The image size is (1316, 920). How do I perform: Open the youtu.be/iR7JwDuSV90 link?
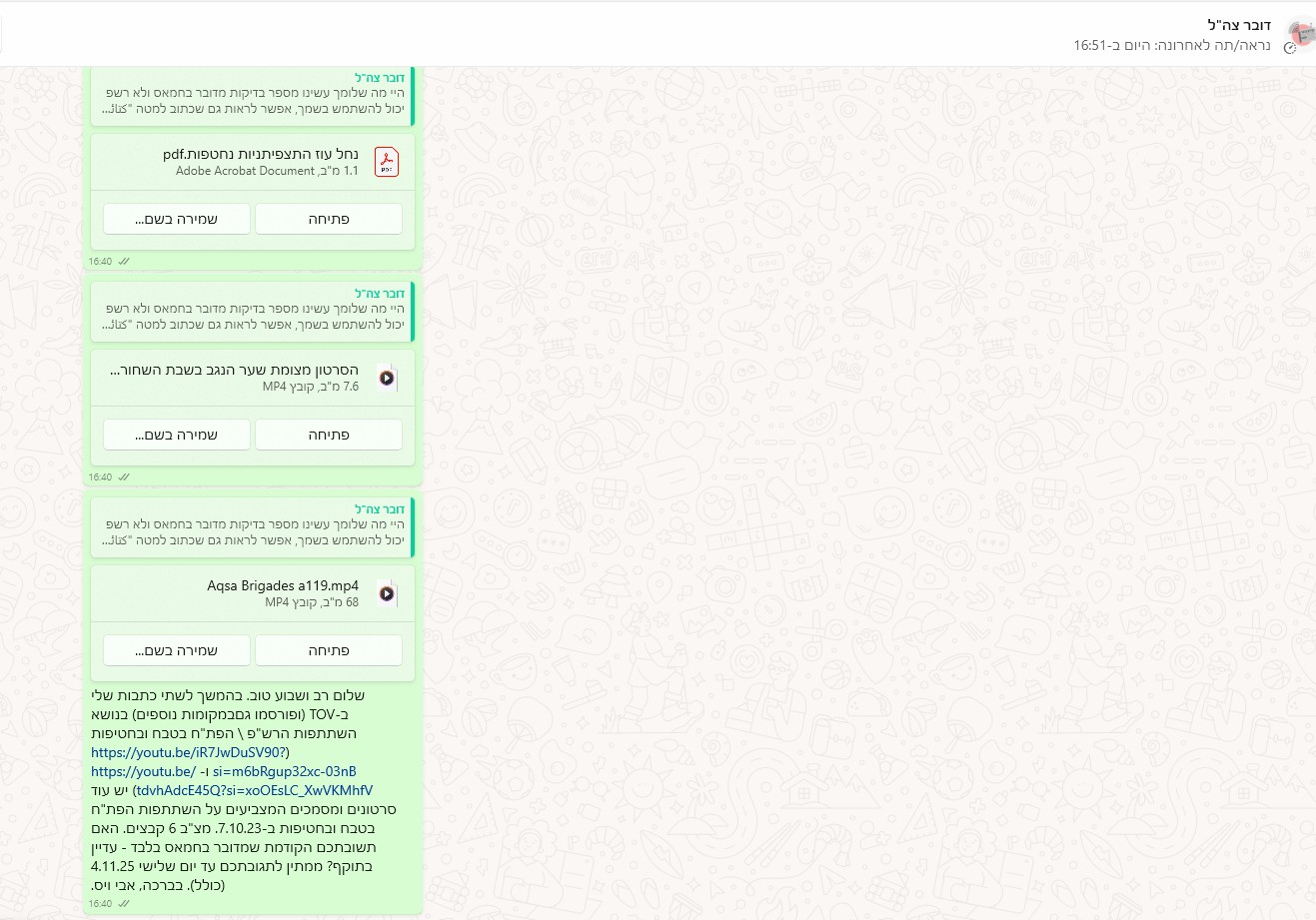(188, 752)
